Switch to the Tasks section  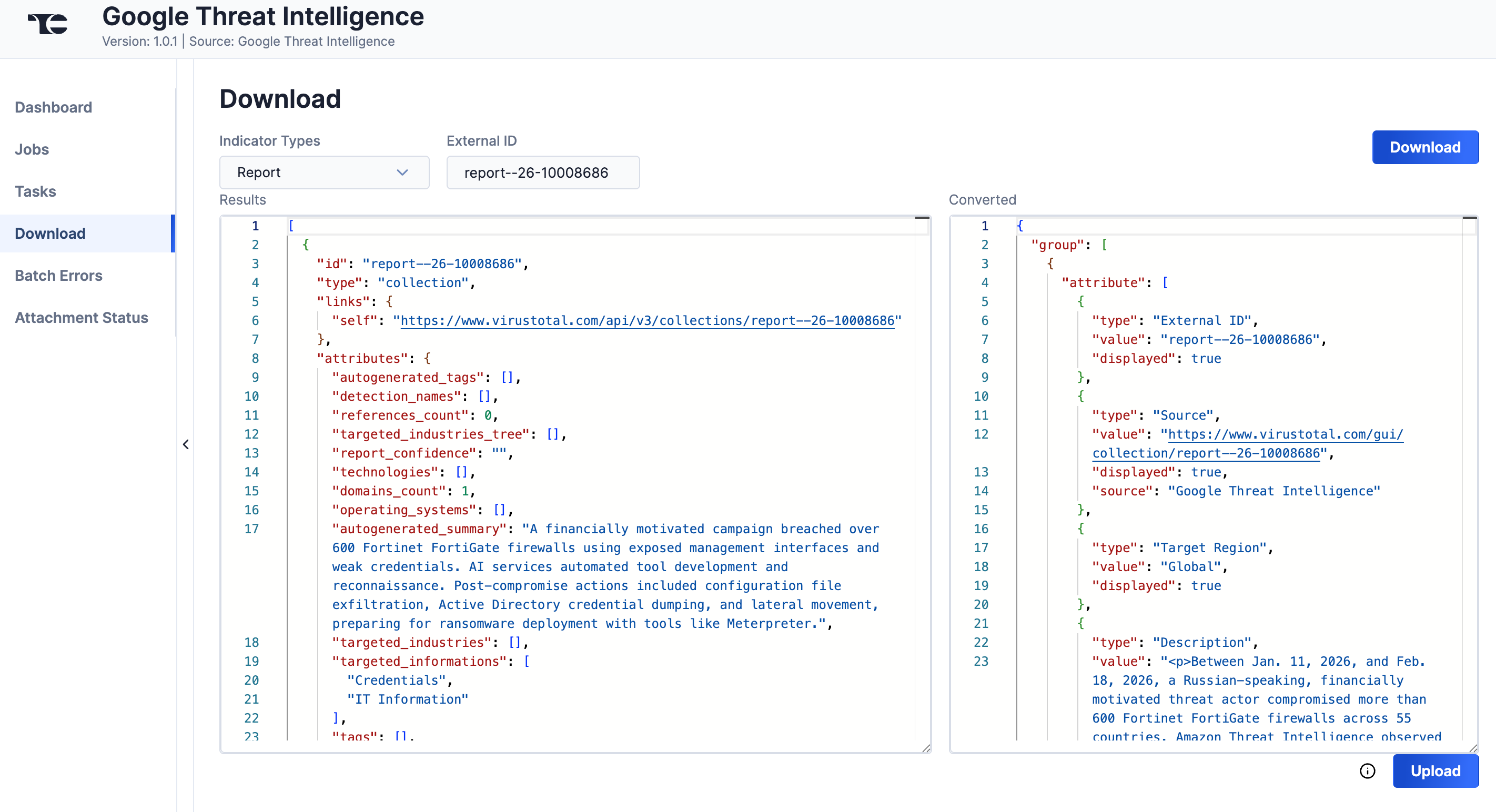(x=35, y=191)
